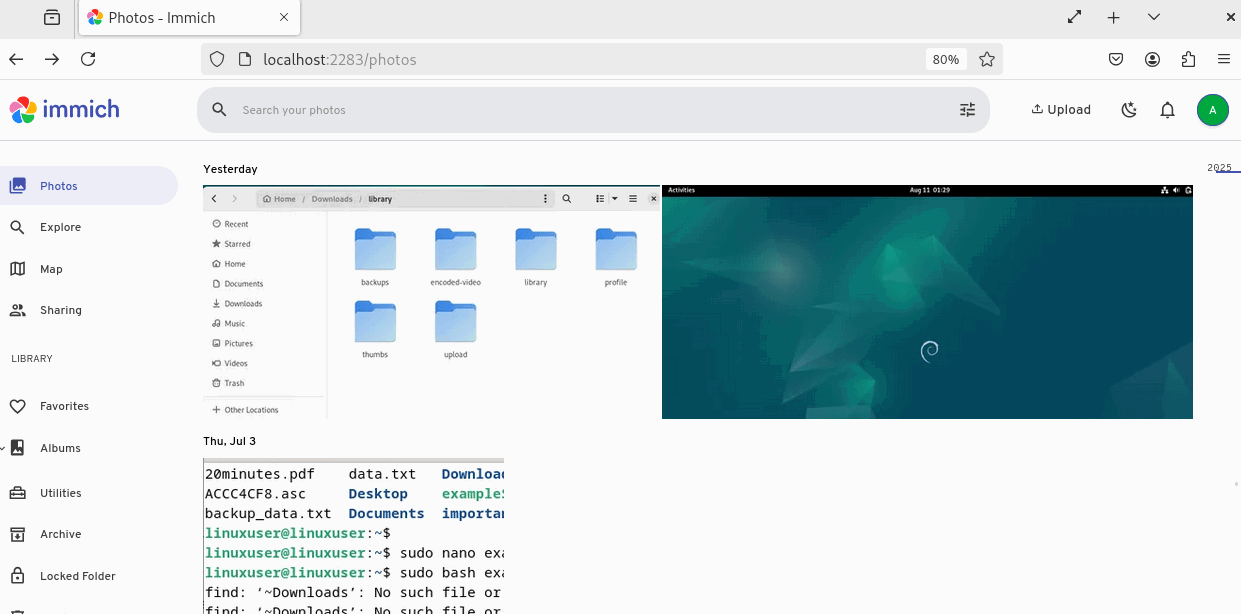The width and height of the screenshot is (1241, 614).
Task: Open the file manager screenshot thumbnail
Action: pyautogui.click(x=431, y=302)
